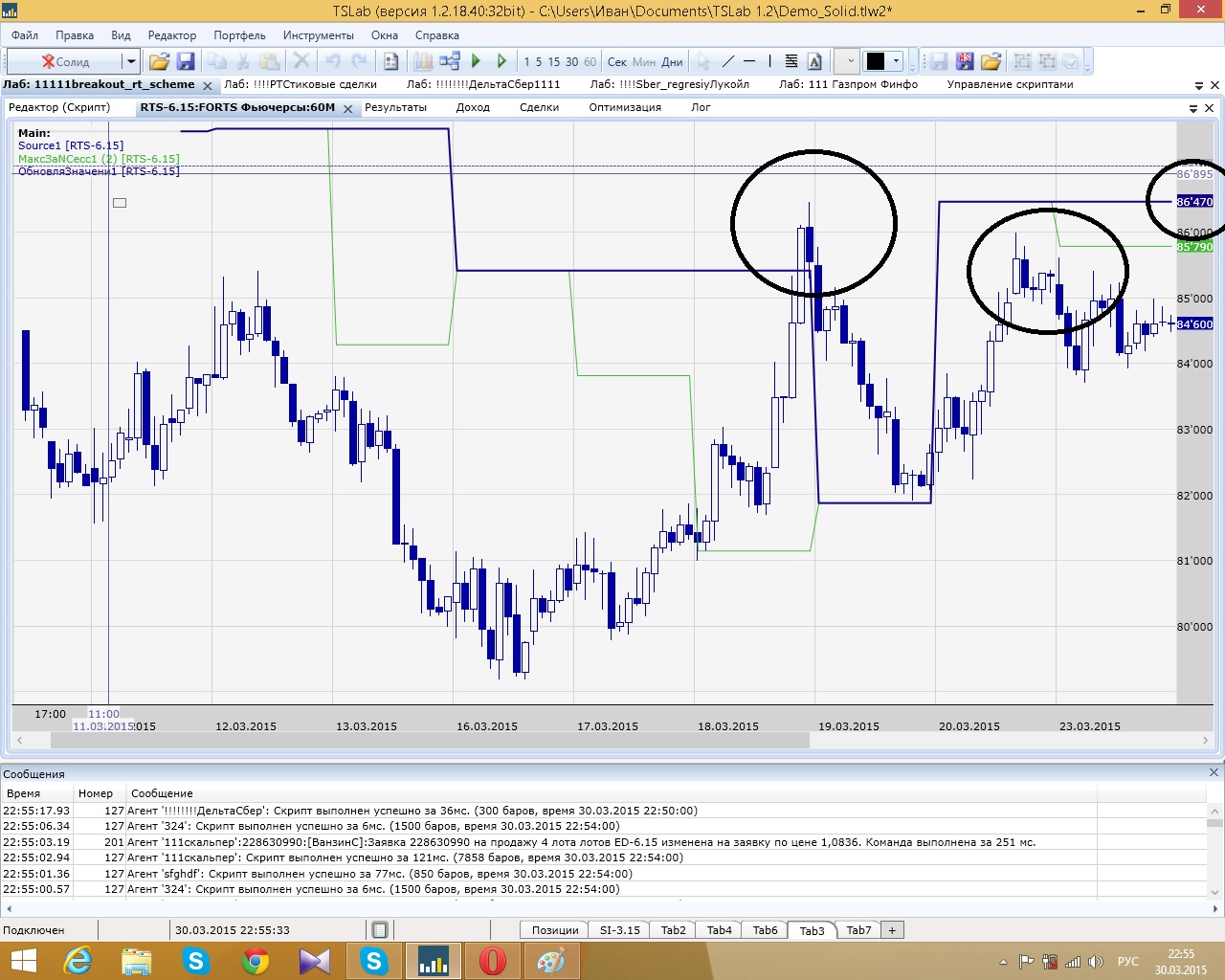
Task: Click the status bar document icon
Action: (x=380, y=929)
